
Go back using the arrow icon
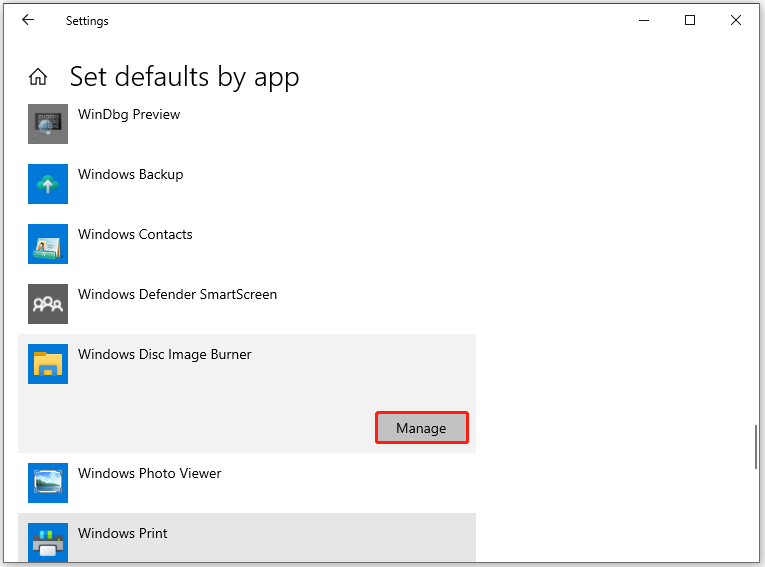pyautogui.click(x=28, y=20)
